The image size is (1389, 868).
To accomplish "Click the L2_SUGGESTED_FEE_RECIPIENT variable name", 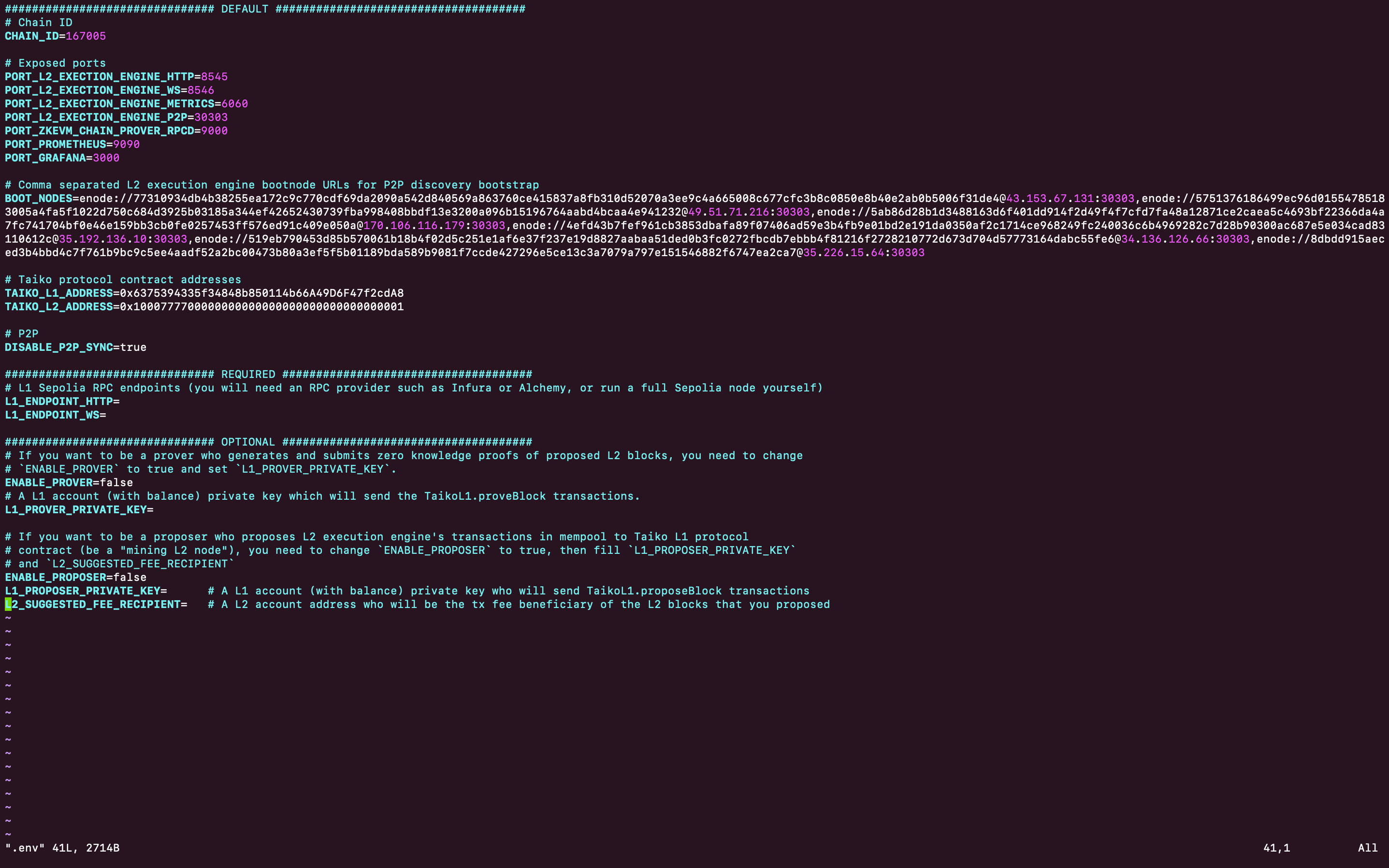I will tap(92, 605).
